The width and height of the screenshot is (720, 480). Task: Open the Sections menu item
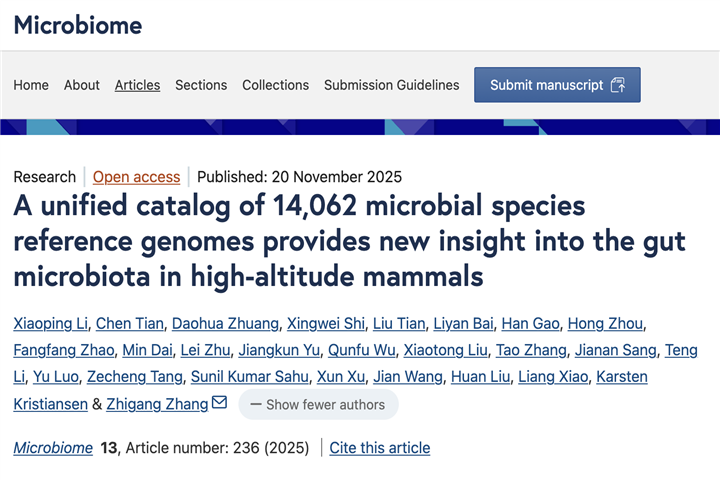click(x=201, y=85)
